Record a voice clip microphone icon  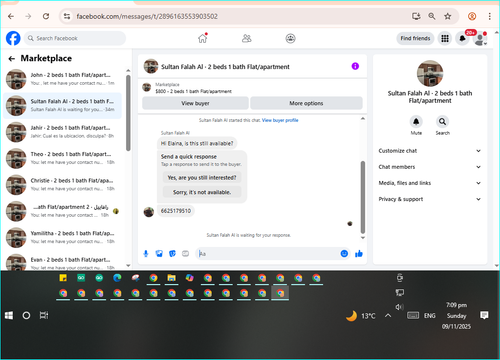pyautogui.click(x=146, y=254)
